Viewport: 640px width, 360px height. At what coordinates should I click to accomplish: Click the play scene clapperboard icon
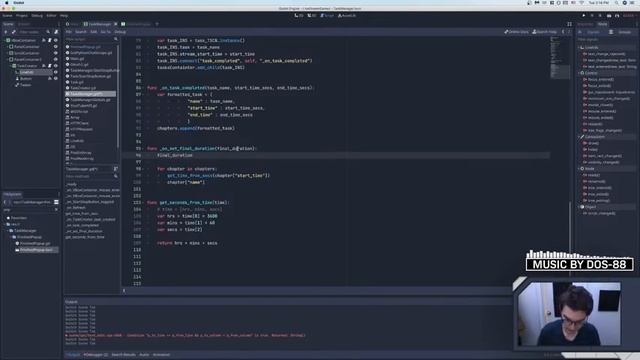click(609, 16)
